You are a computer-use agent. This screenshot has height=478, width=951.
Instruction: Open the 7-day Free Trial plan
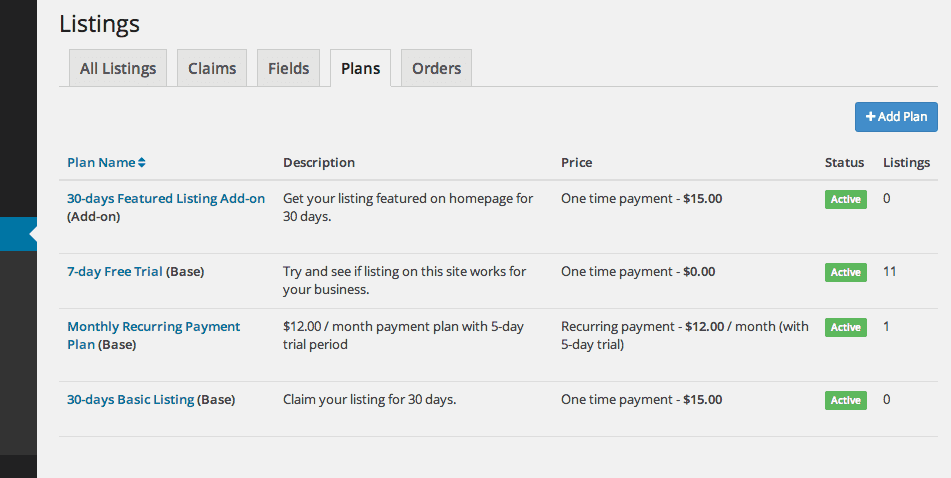click(x=114, y=272)
